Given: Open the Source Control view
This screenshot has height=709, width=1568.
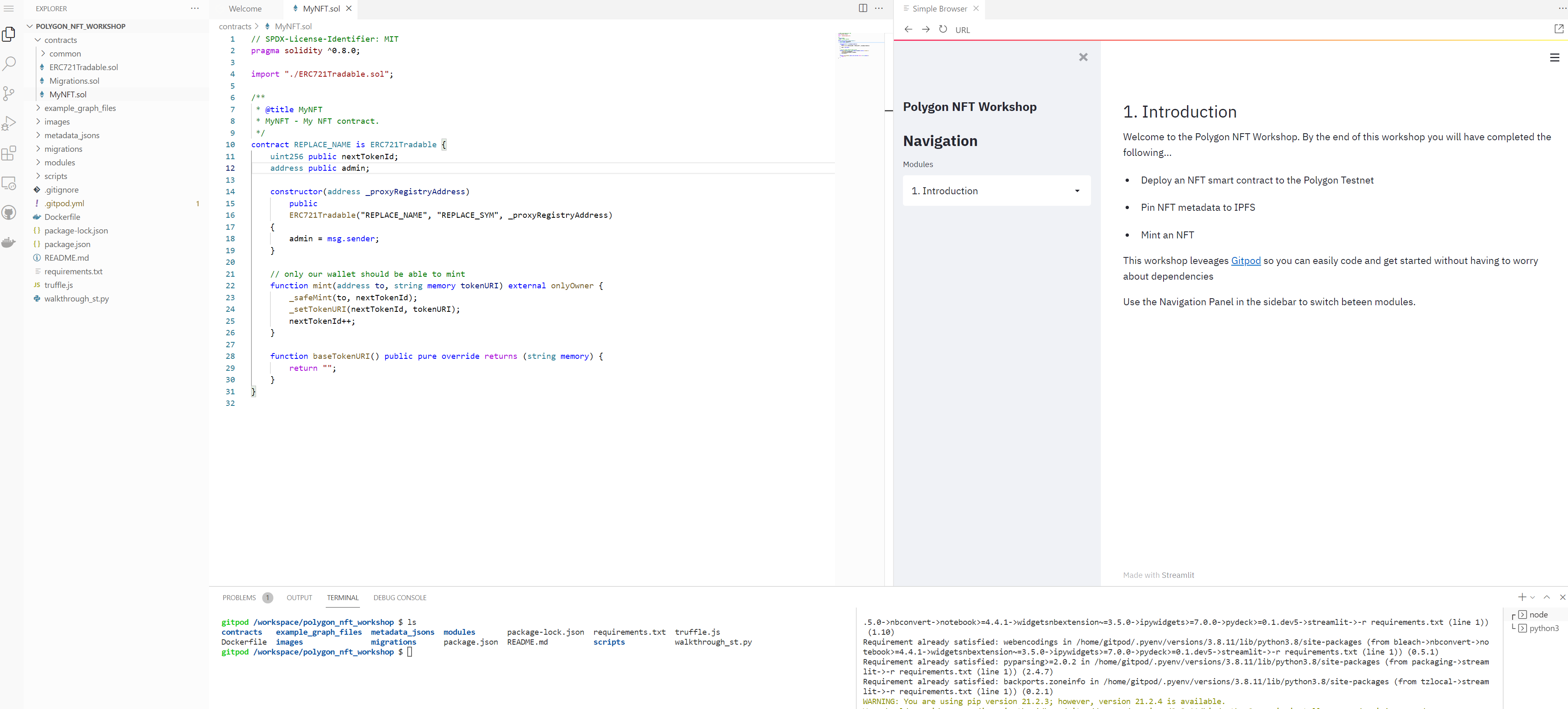Looking at the screenshot, I should pos(9,93).
